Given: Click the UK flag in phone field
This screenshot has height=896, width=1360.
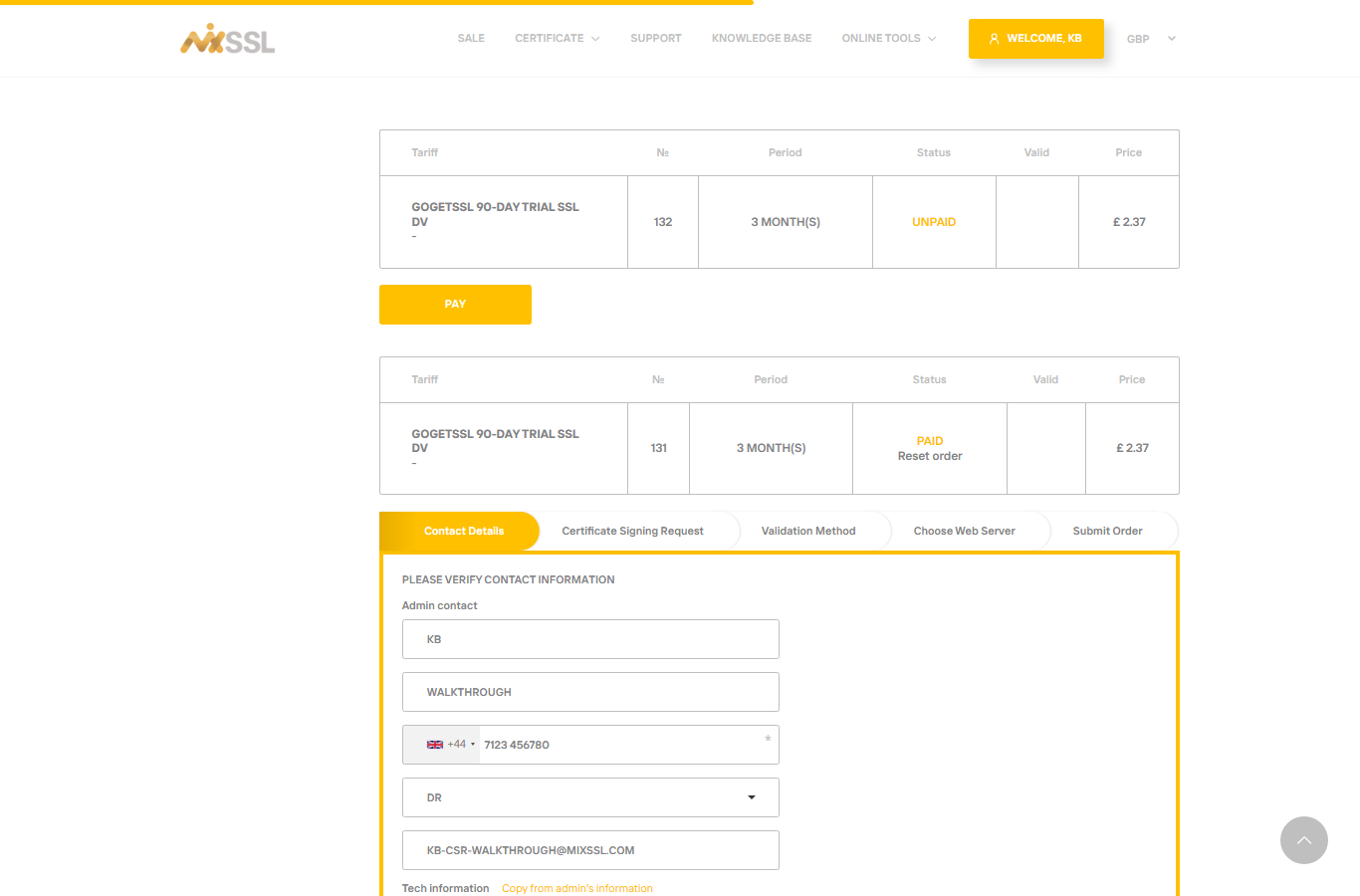Looking at the screenshot, I should [x=435, y=745].
